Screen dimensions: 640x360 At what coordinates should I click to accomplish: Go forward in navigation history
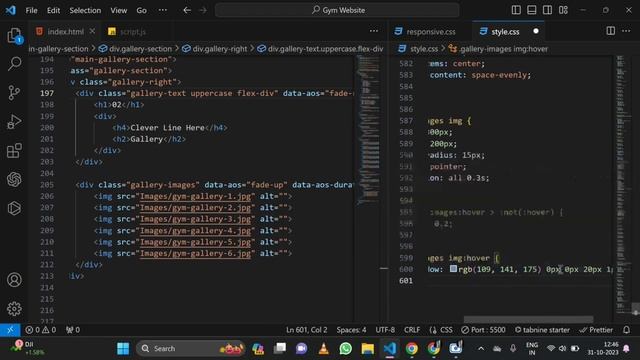click(203, 10)
